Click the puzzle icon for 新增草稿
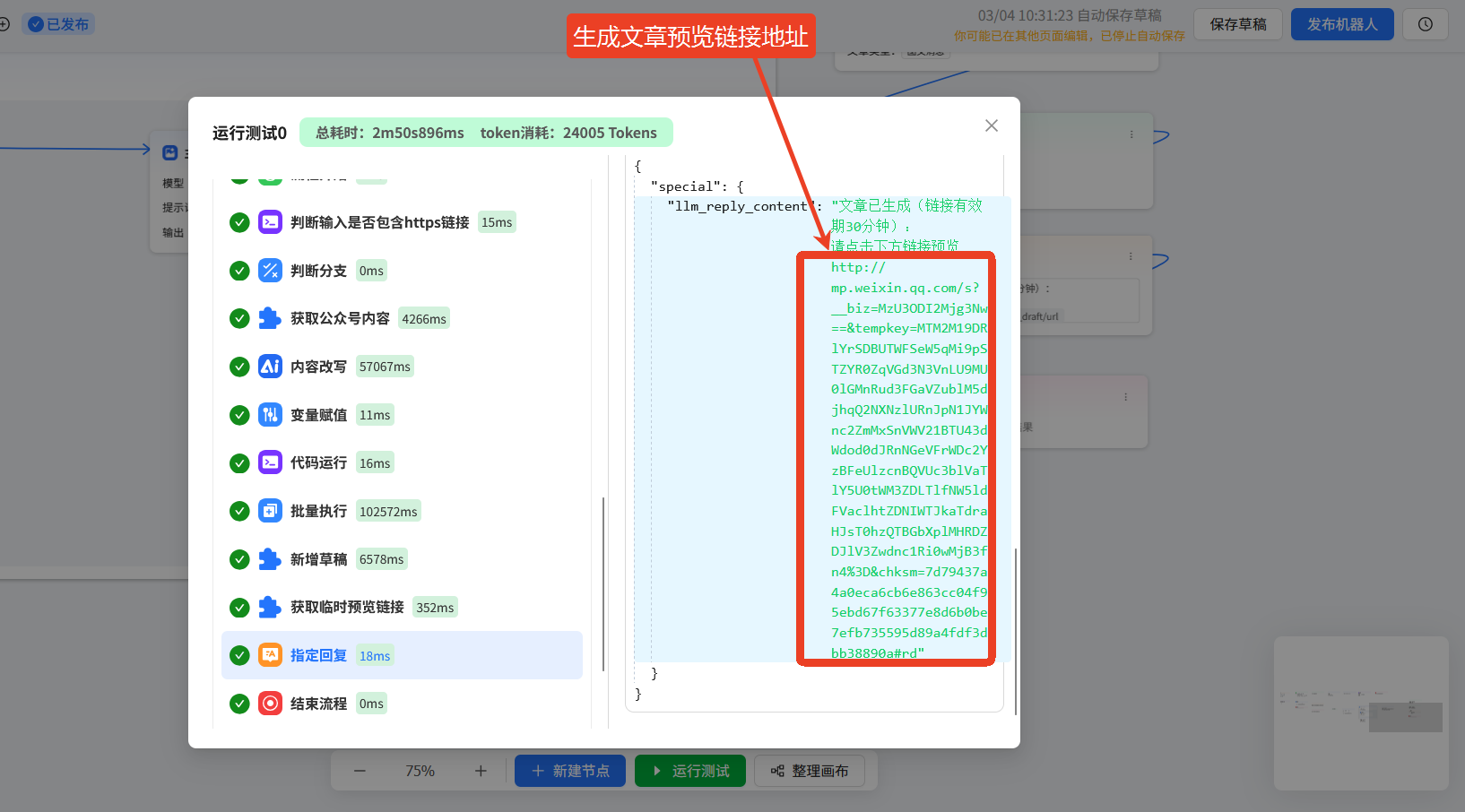This screenshot has height=812, width=1465. pyautogui.click(x=270, y=559)
